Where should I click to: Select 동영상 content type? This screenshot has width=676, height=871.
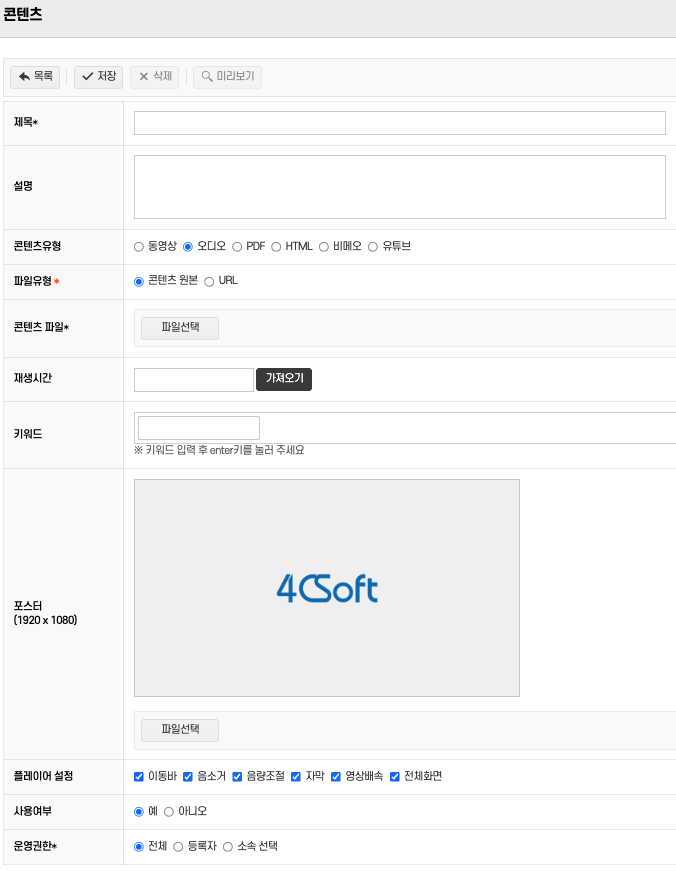tap(139, 246)
